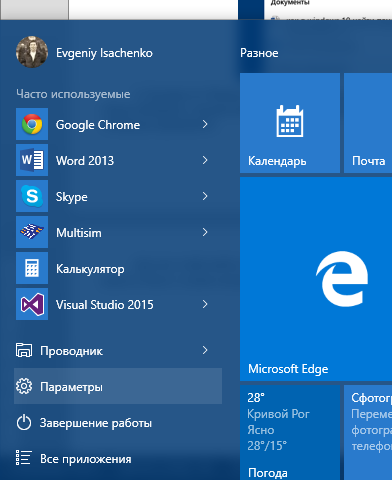Expand Word 2013 recent files arrow
Screen dimensions: 392x480
pyautogui.click(x=205, y=160)
